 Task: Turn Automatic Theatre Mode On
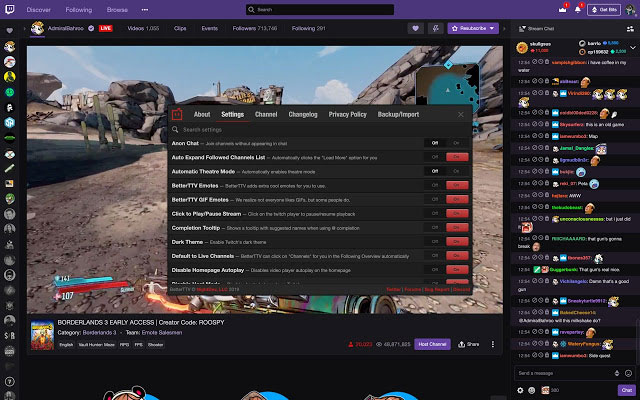coord(456,171)
